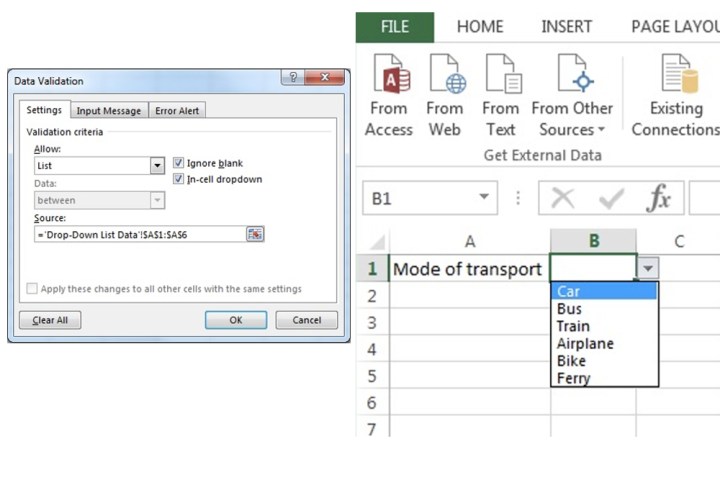Click the Source range selector icon

point(255,234)
